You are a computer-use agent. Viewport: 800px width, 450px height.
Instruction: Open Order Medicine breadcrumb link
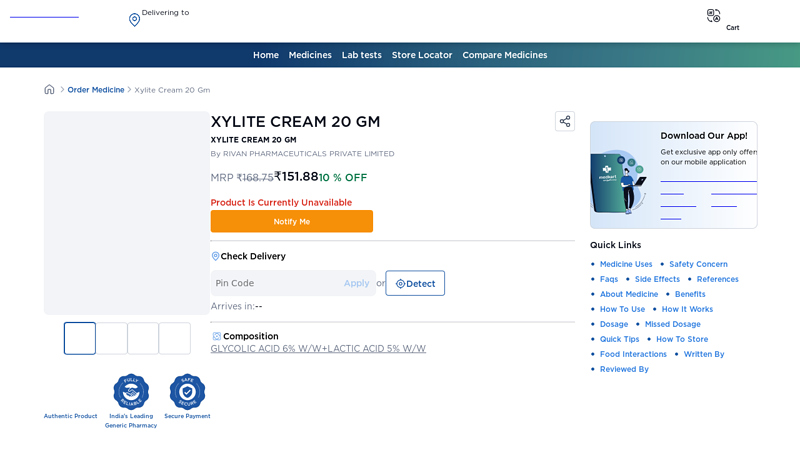pos(96,90)
